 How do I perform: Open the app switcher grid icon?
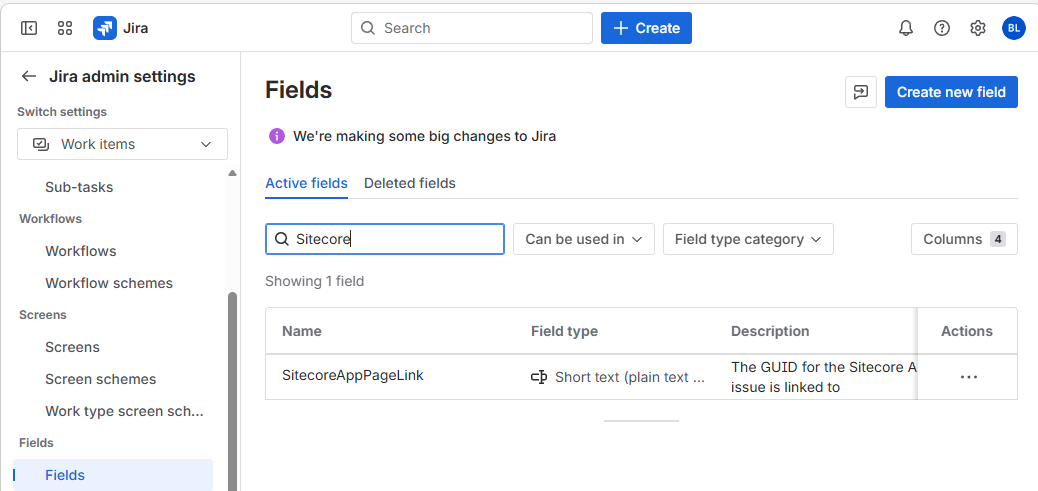click(x=65, y=28)
